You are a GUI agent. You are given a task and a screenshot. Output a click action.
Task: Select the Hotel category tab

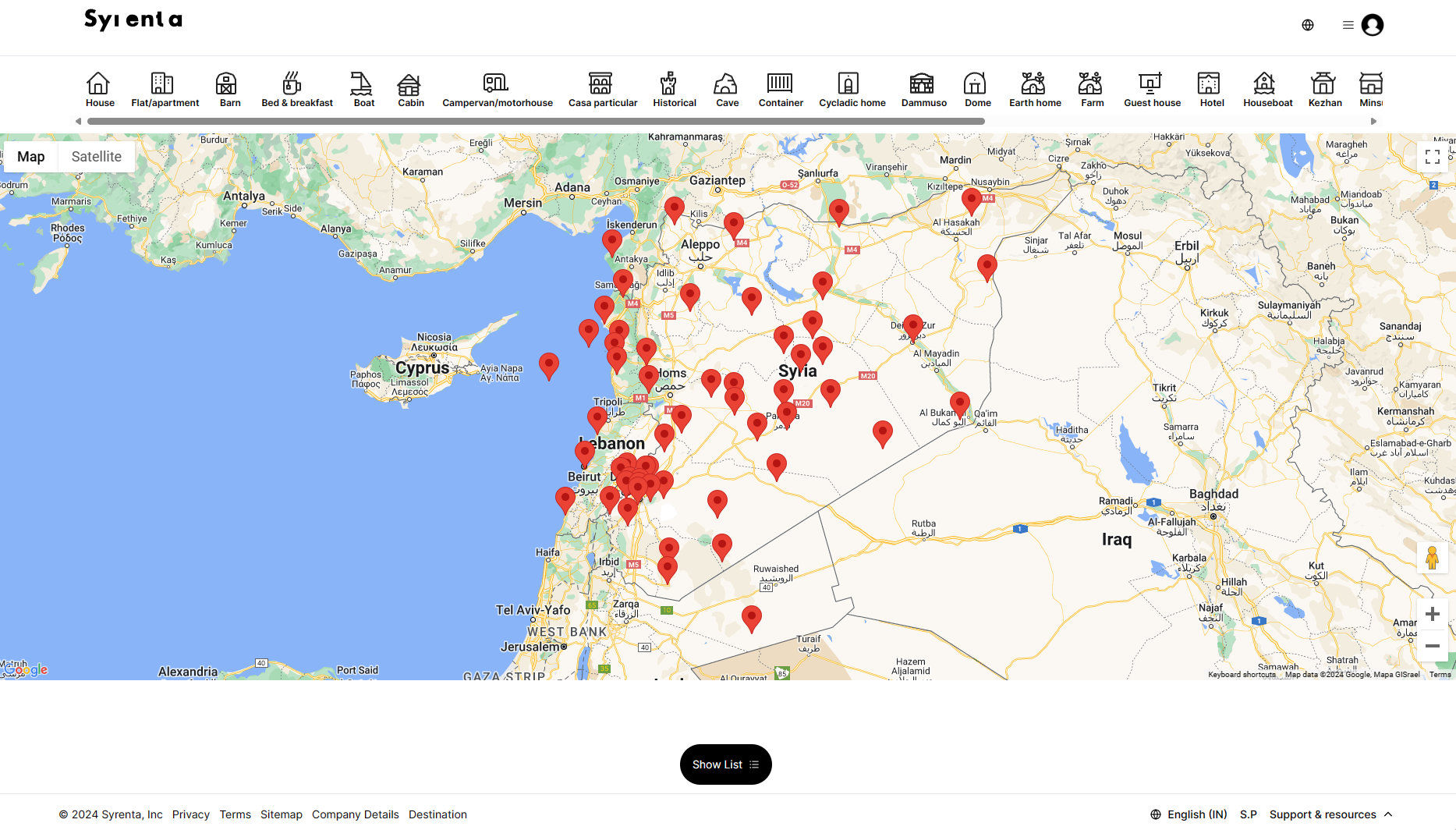[x=1211, y=89]
